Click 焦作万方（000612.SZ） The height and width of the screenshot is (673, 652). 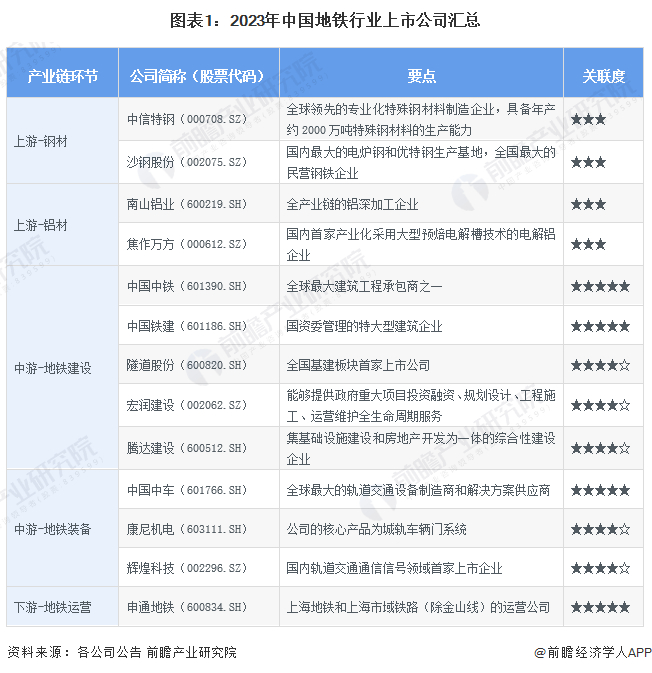click(x=187, y=244)
